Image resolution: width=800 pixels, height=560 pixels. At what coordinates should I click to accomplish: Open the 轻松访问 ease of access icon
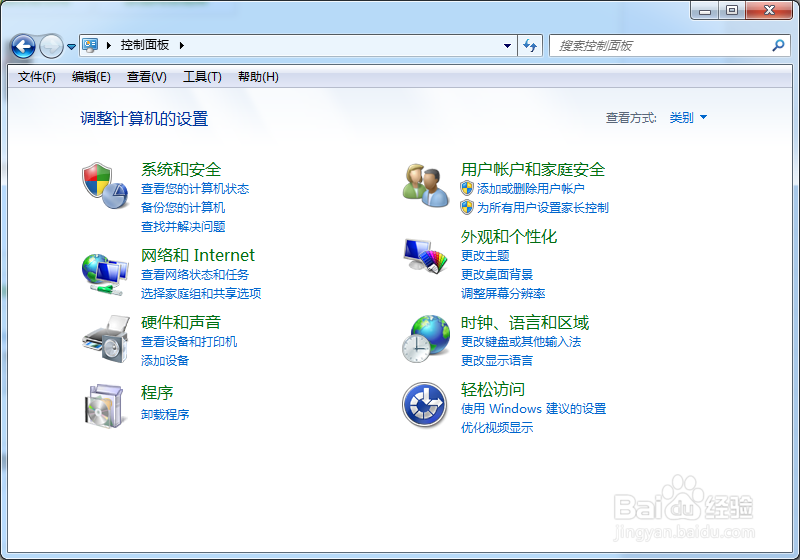pyautogui.click(x=424, y=405)
